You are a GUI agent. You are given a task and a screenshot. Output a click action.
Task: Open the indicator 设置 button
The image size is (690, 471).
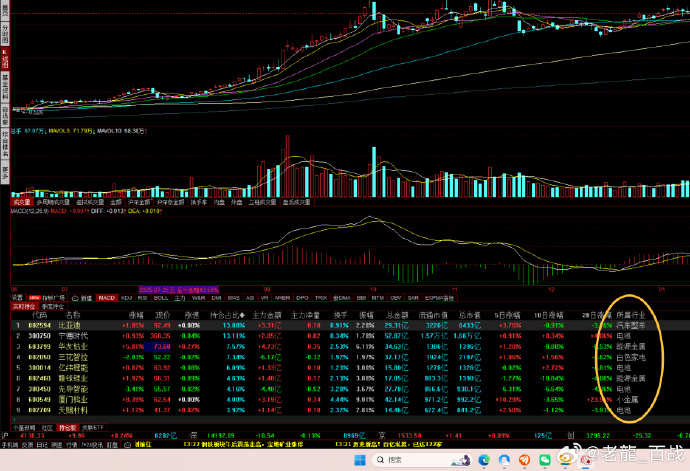(x=17, y=298)
